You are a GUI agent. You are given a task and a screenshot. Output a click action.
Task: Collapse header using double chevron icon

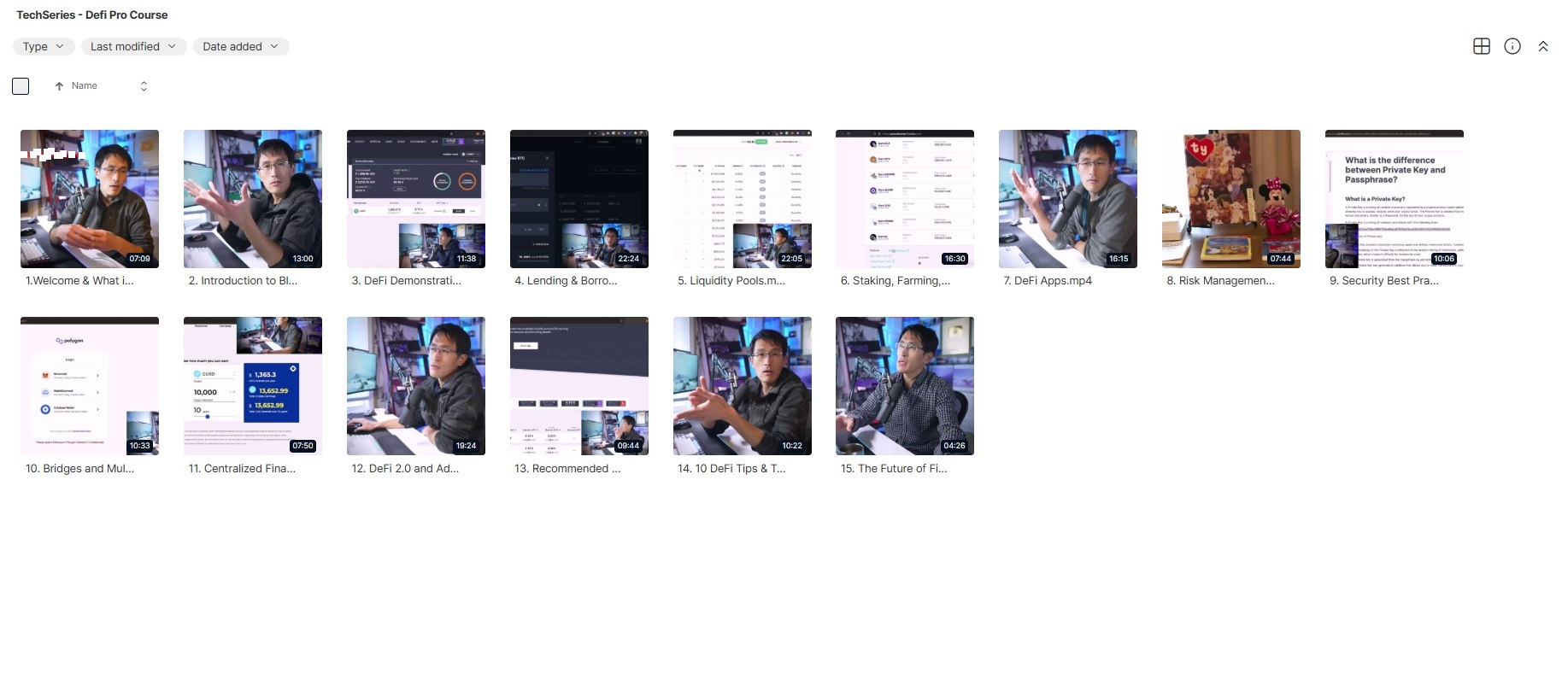pyautogui.click(x=1543, y=46)
